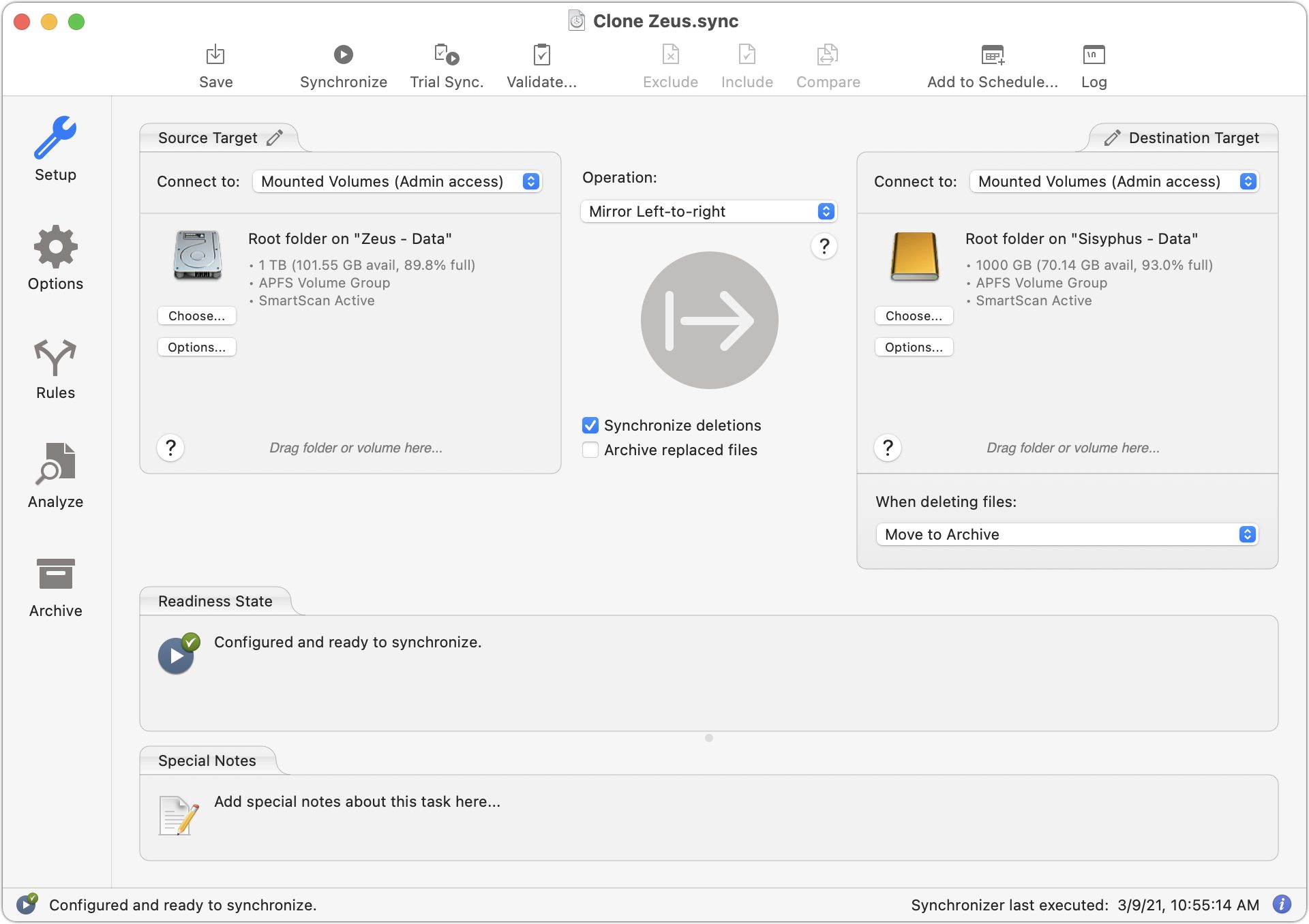The height and width of the screenshot is (924, 1309).
Task: Click the info icon in status bar
Action: pyautogui.click(x=1282, y=904)
